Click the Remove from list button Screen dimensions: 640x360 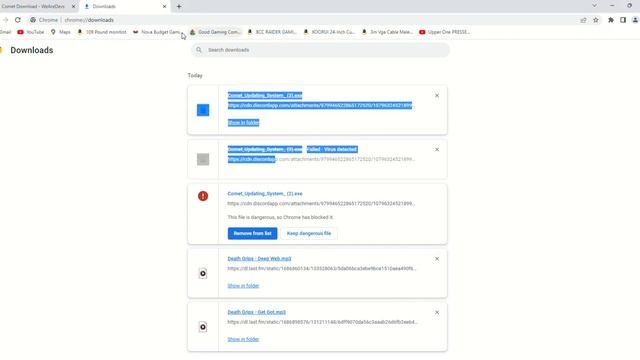252,233
